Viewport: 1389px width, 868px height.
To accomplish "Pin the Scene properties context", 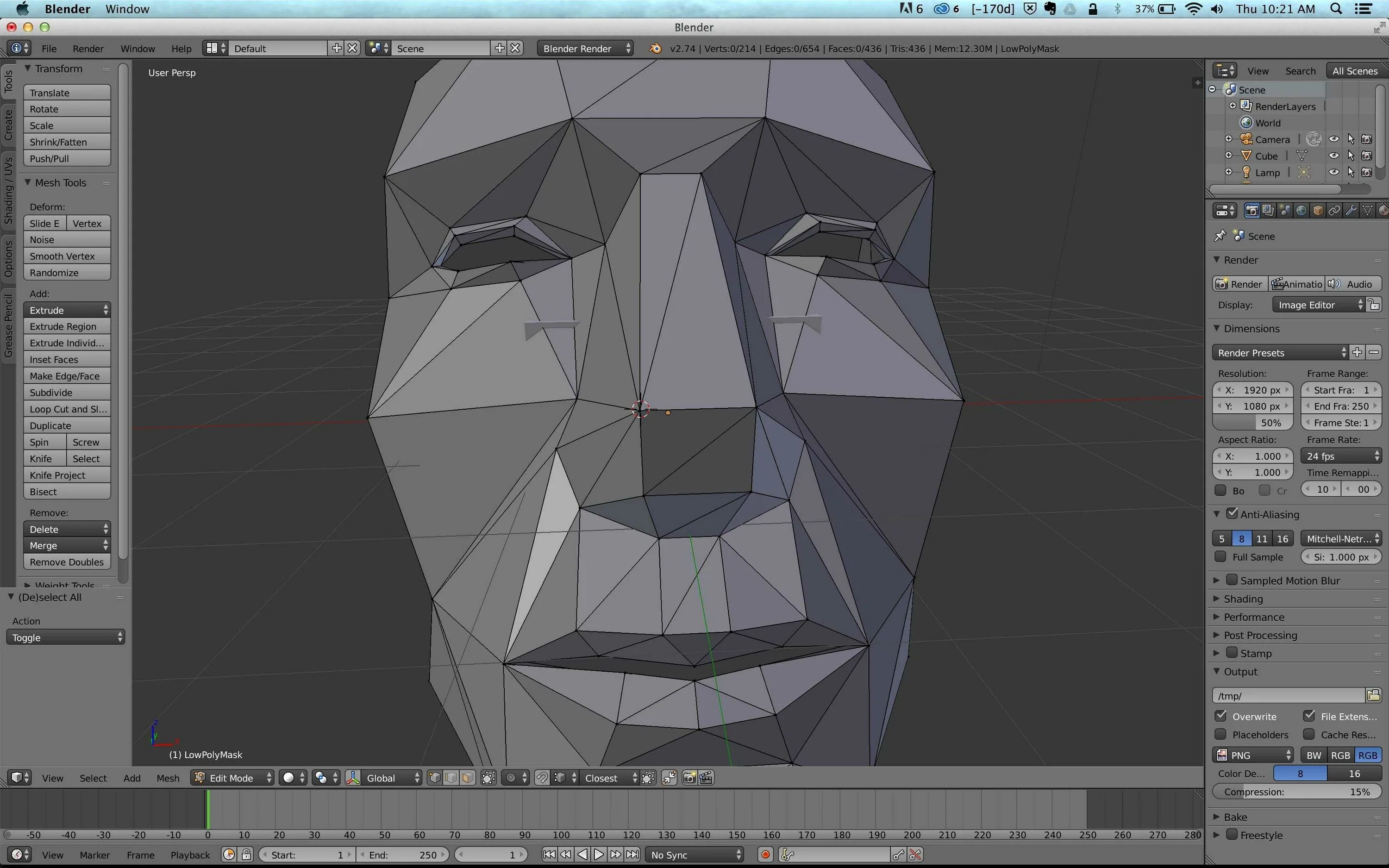I will coord(1220,236).
